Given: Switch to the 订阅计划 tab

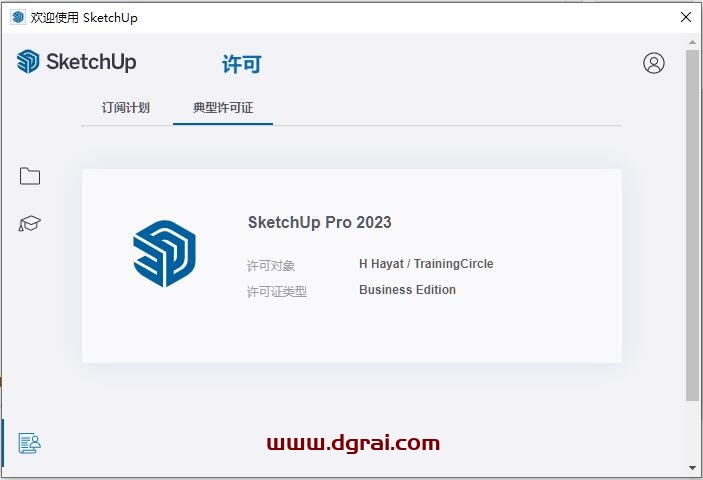Looking at the screenshot, I should (126, 108).
